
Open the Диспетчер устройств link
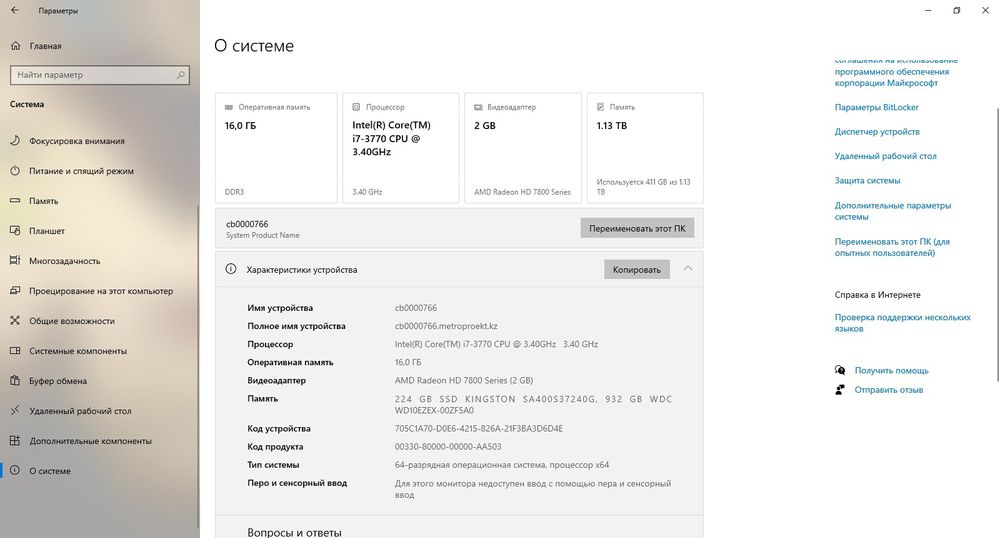coord(877,132)
